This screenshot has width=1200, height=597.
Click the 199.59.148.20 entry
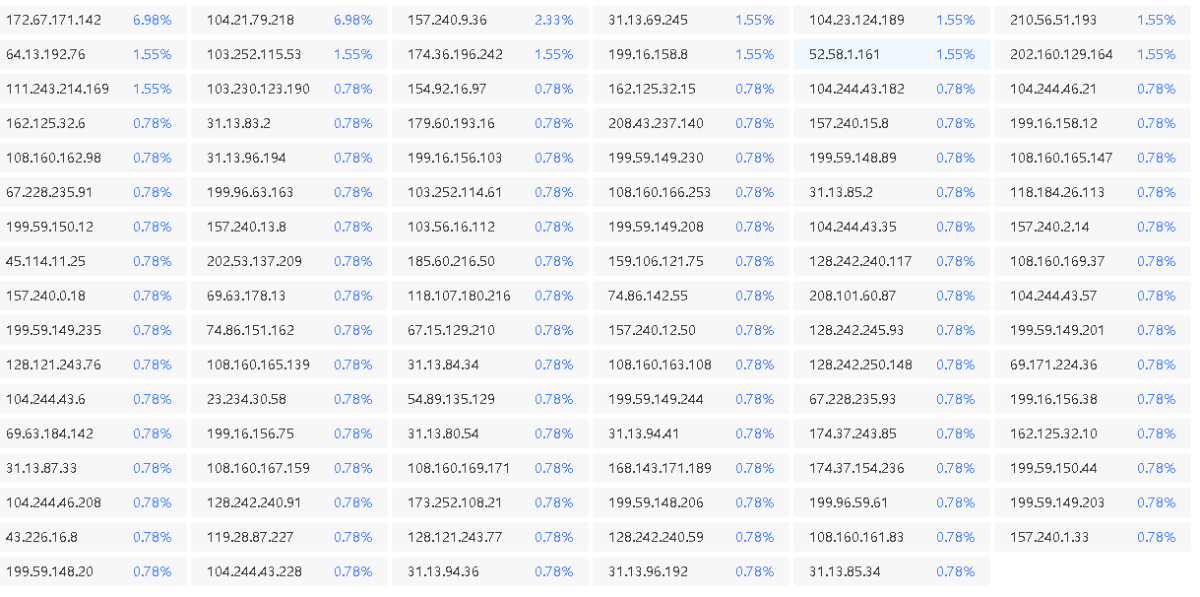pyautogui.click(x=50, y=571)
